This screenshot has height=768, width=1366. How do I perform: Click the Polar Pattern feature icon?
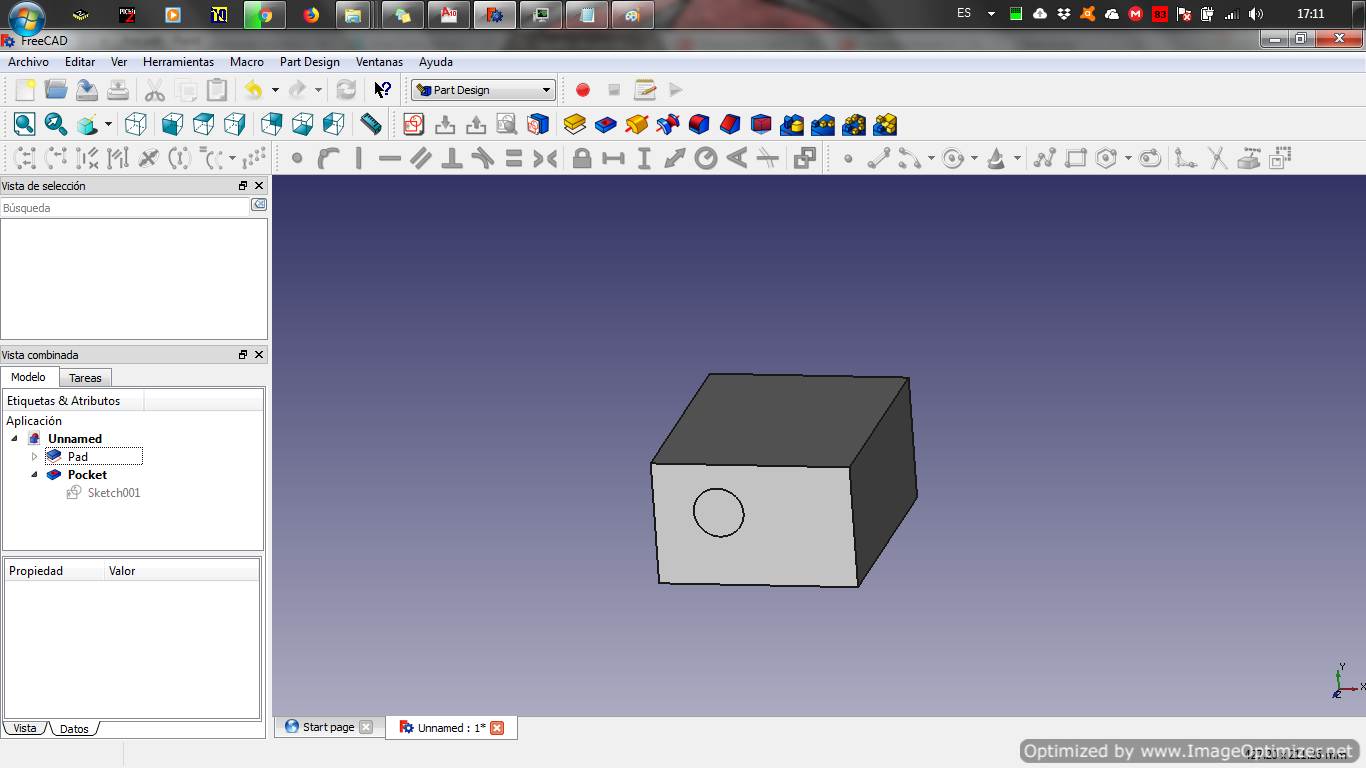(853, 124)
